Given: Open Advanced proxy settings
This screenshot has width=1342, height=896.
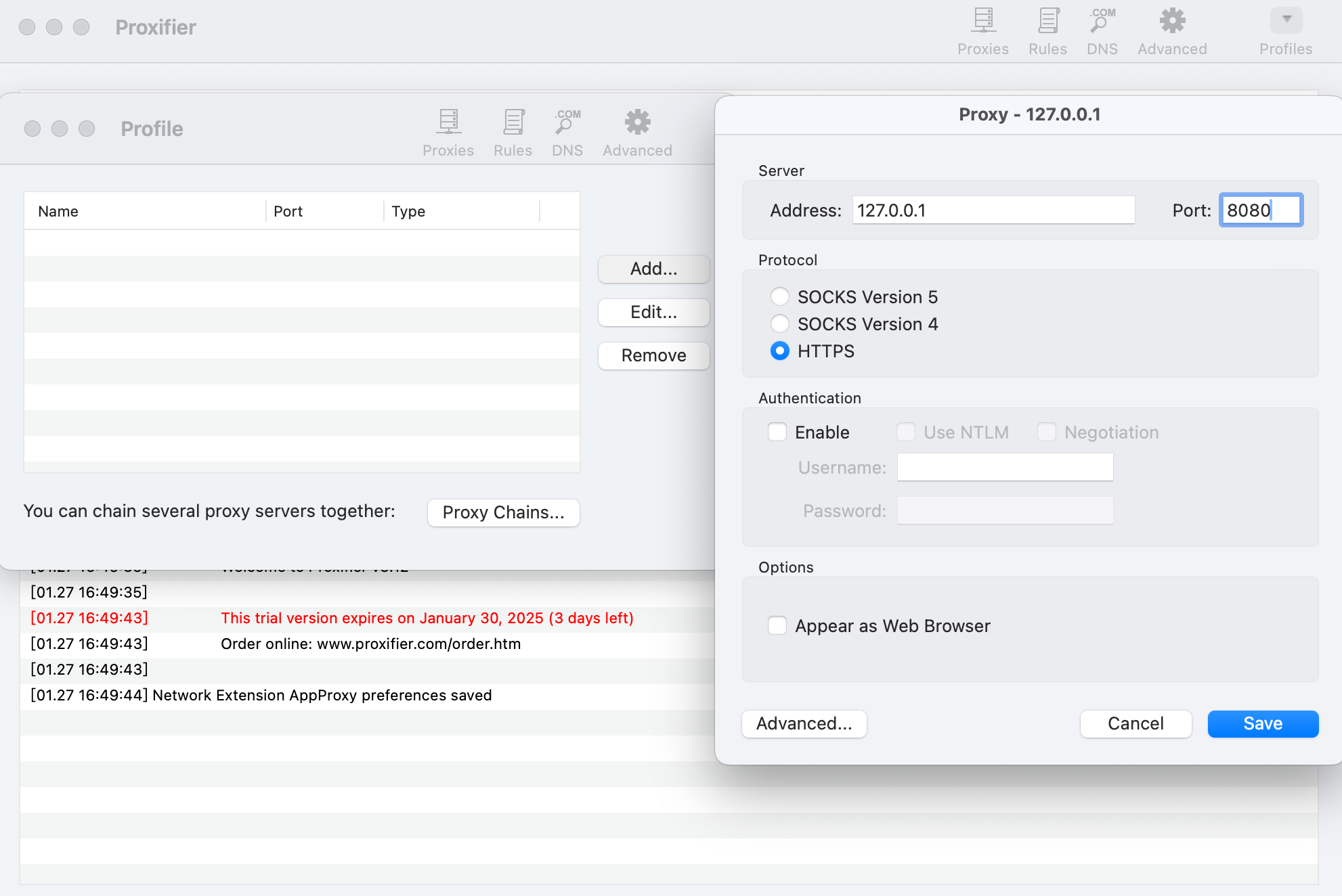Looking at the screenshot, I should click(x=804, y=723).
